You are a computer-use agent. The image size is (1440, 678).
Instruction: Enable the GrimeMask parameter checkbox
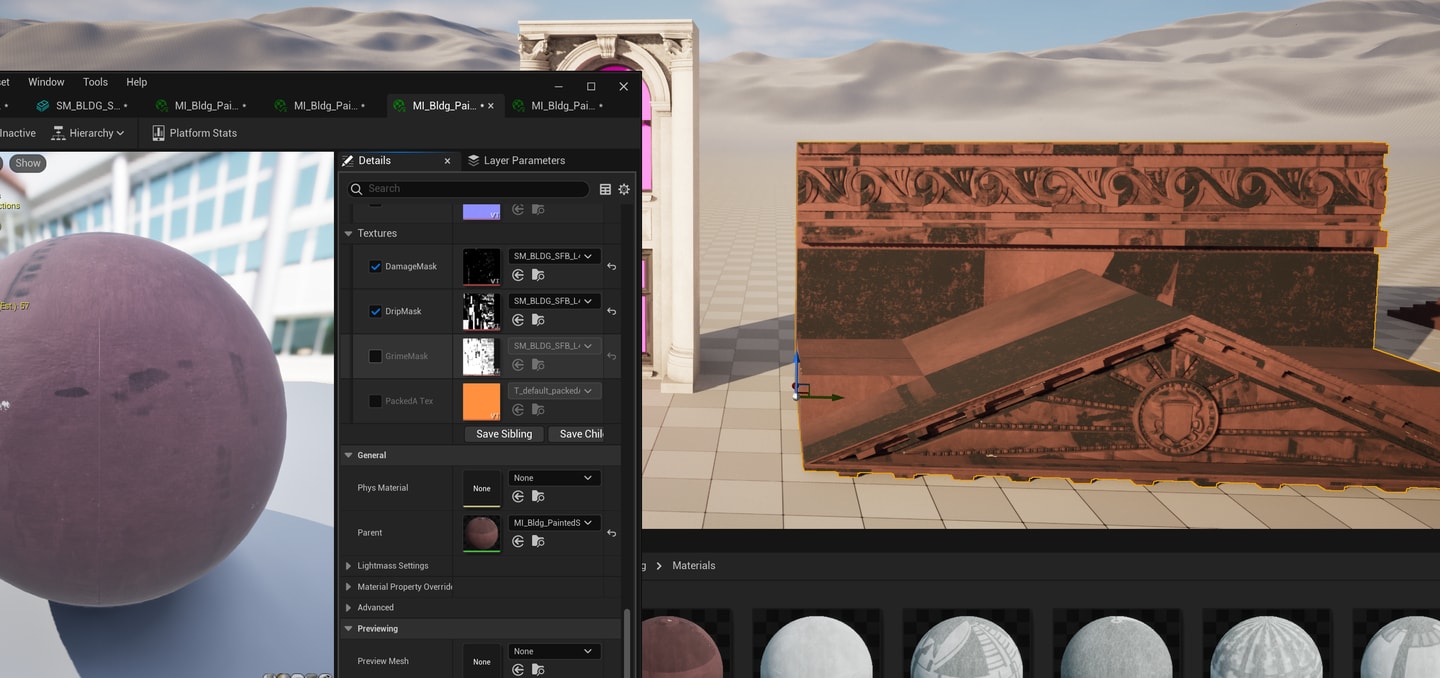375,356
